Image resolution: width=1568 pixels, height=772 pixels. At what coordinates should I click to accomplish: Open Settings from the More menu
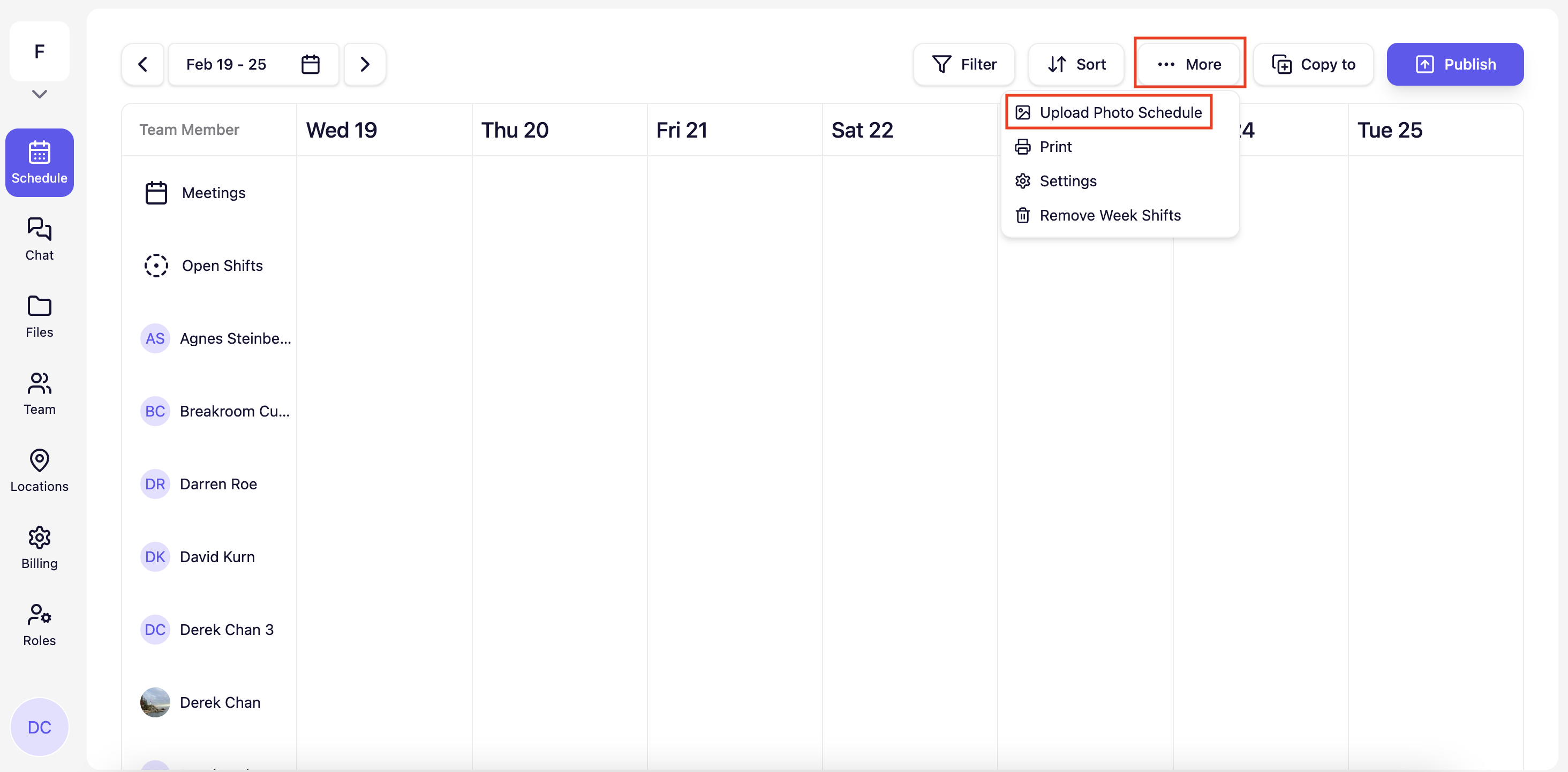[1120, 181]
